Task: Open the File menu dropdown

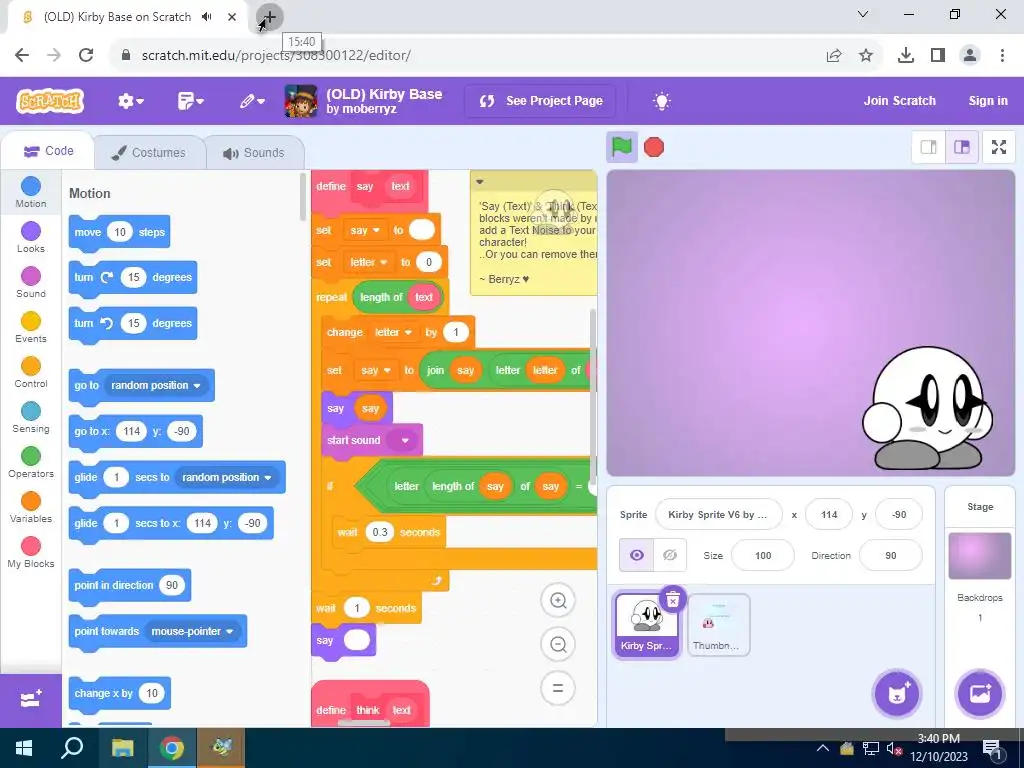Action: tap(191, 101)
